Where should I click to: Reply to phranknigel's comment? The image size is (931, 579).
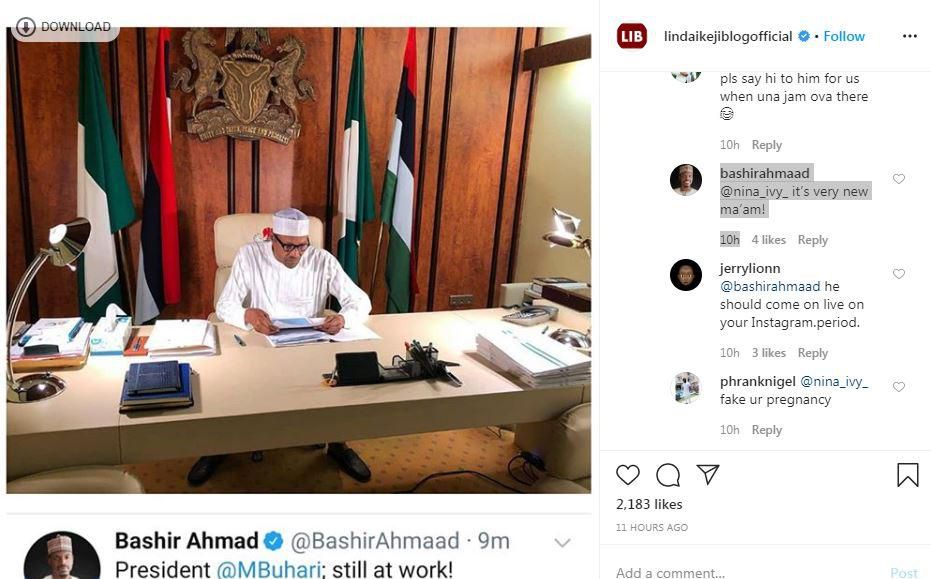tap(766, 430)
